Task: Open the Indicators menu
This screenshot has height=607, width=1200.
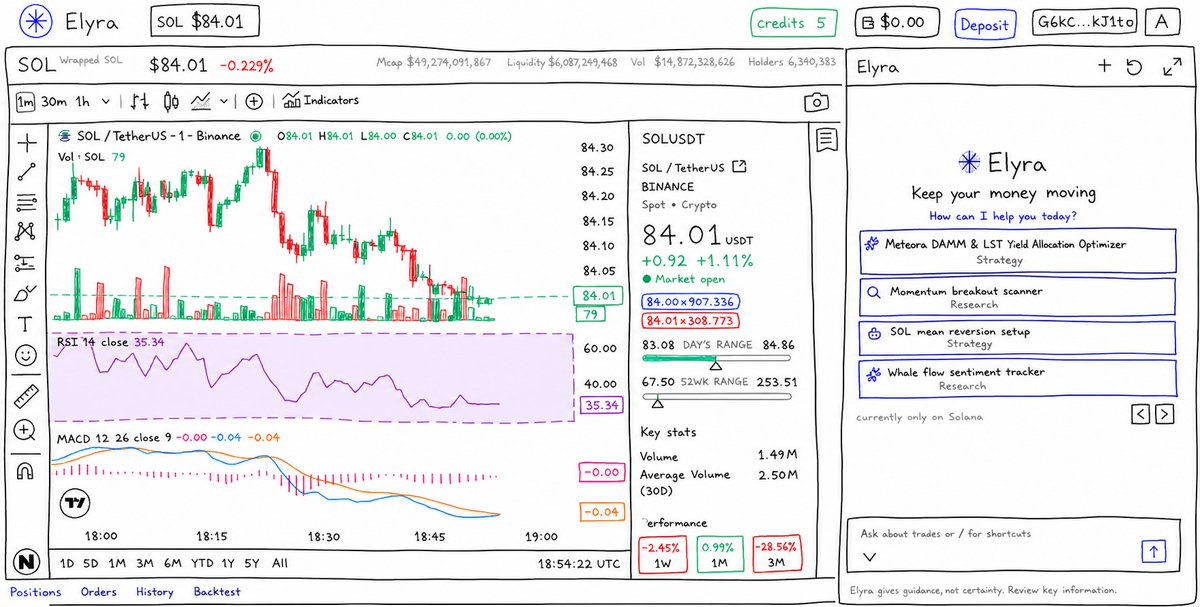Action: click(x=321, y=100)
